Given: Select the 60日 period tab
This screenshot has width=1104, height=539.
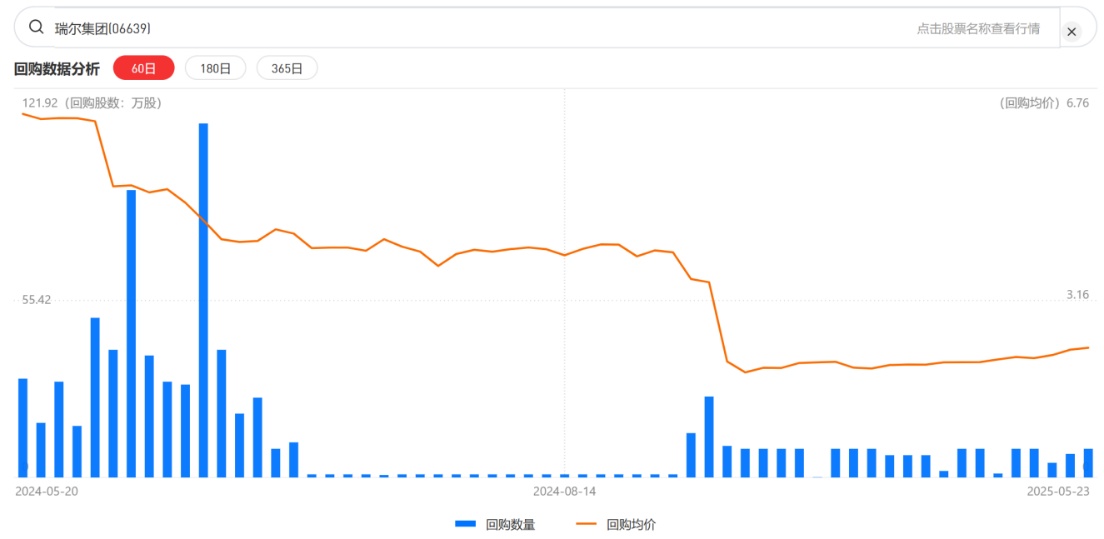Looking at the screenshot, I should click(x=144, y=68).
